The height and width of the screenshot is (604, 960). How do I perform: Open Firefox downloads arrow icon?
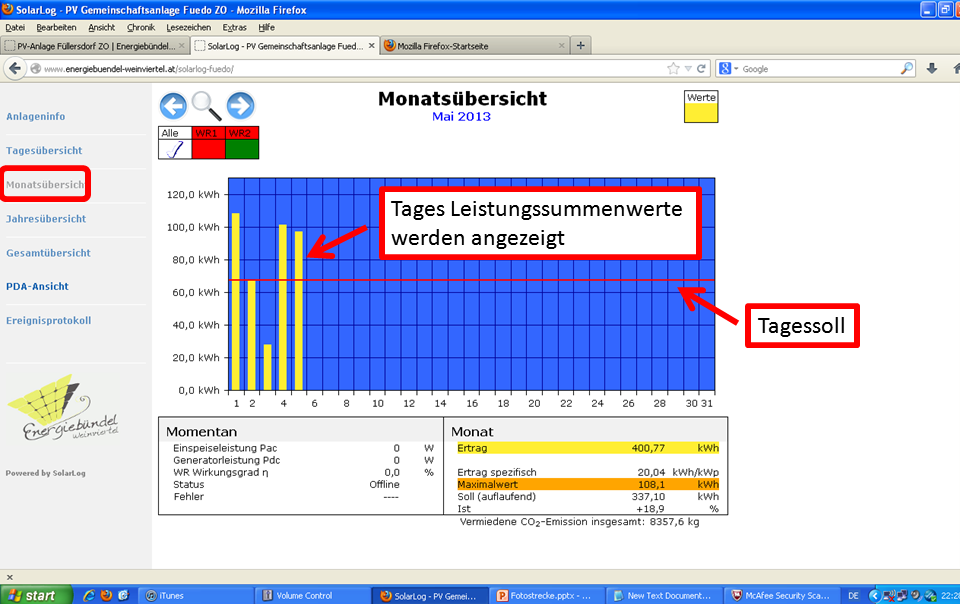click(x=932, y=69)
